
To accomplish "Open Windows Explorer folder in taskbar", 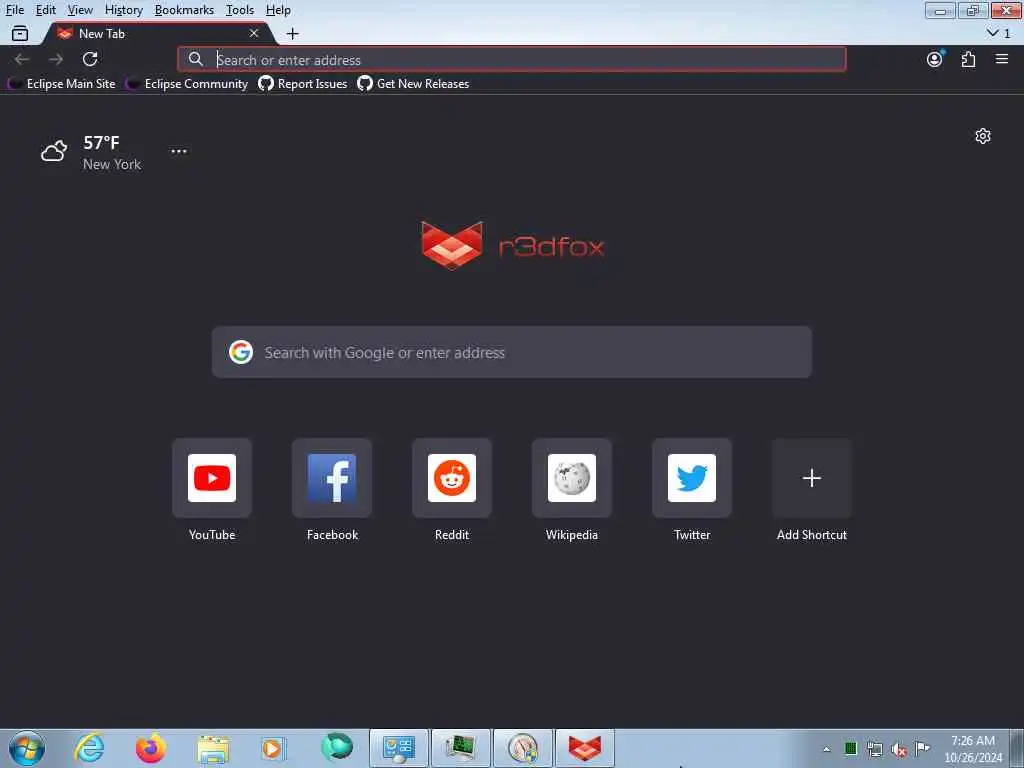I will (213, 748).
